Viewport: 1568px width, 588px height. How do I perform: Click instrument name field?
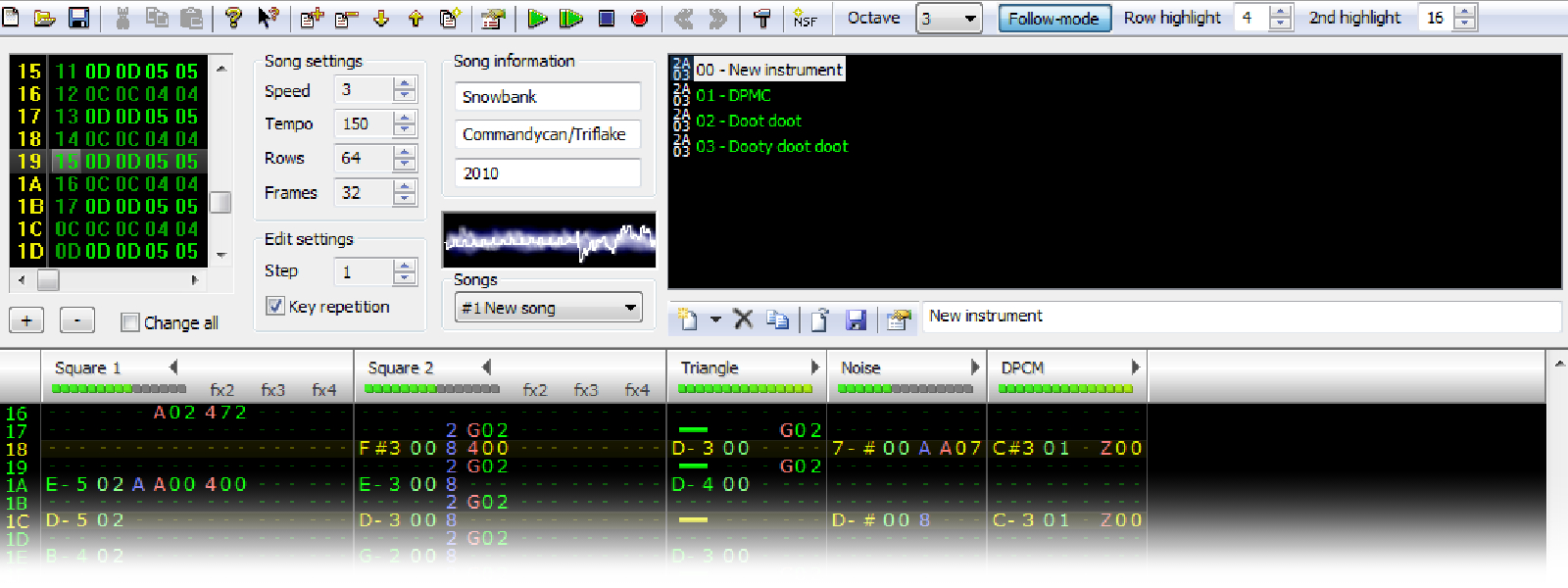[x=1242, y=317]
